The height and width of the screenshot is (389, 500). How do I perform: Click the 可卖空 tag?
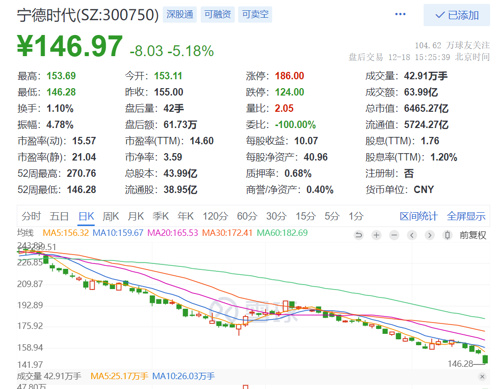pos(255,14)
